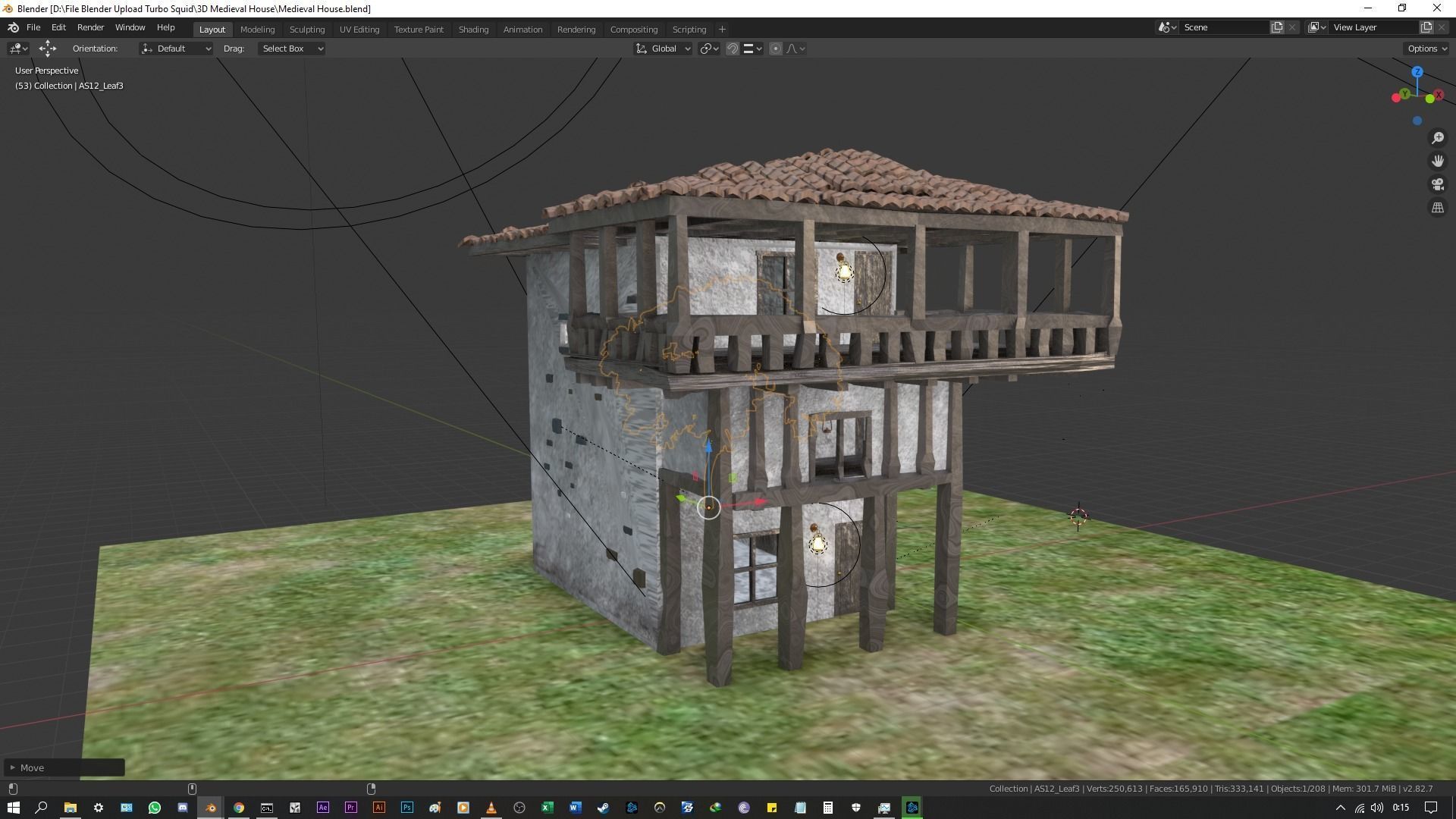This screenshot has height=819, width=1456.
Task: Open Illustrator from the taskbar
Action: point(379,808)
